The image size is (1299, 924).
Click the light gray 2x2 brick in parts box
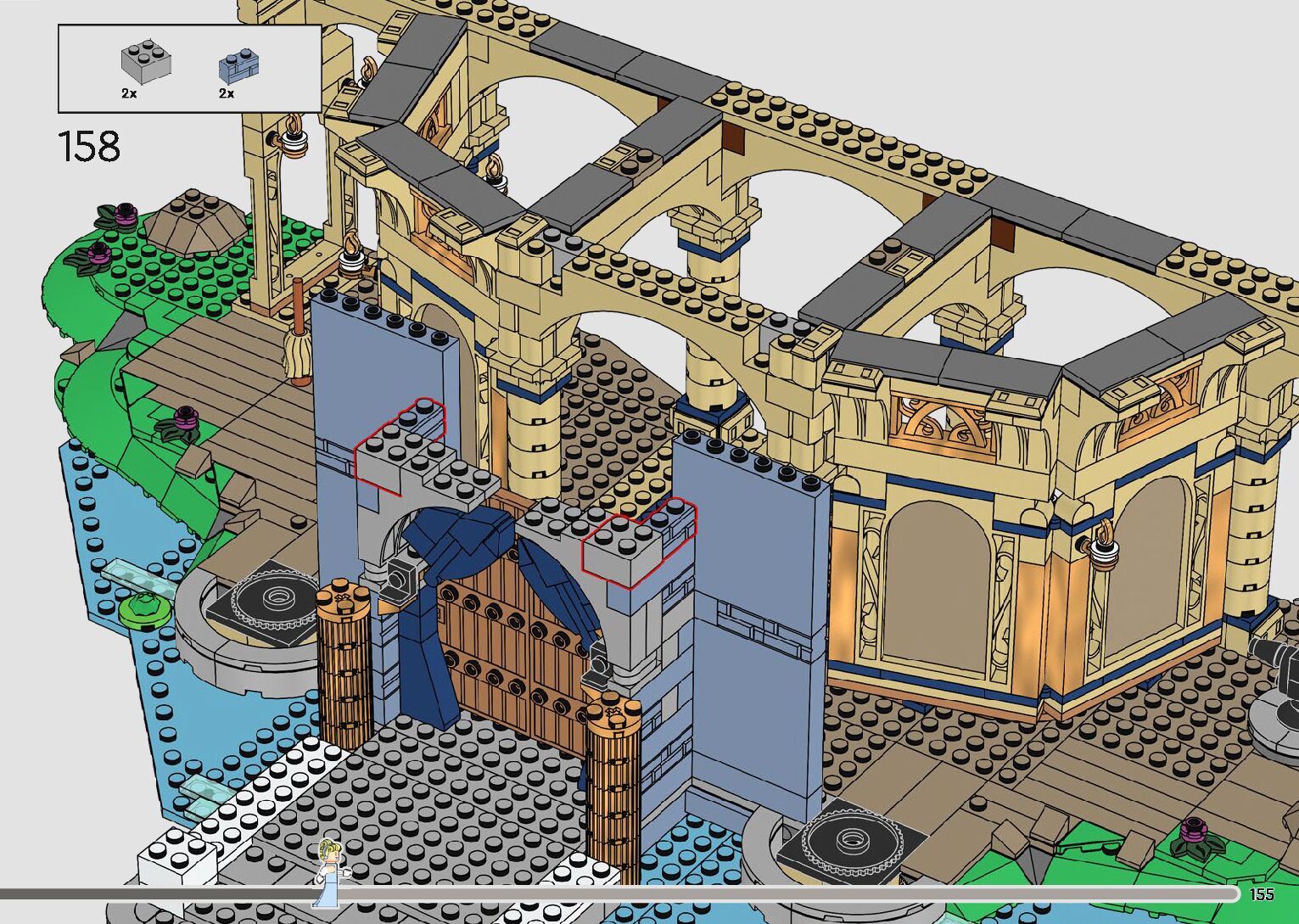pyautogui.click(x=146, y=61)
